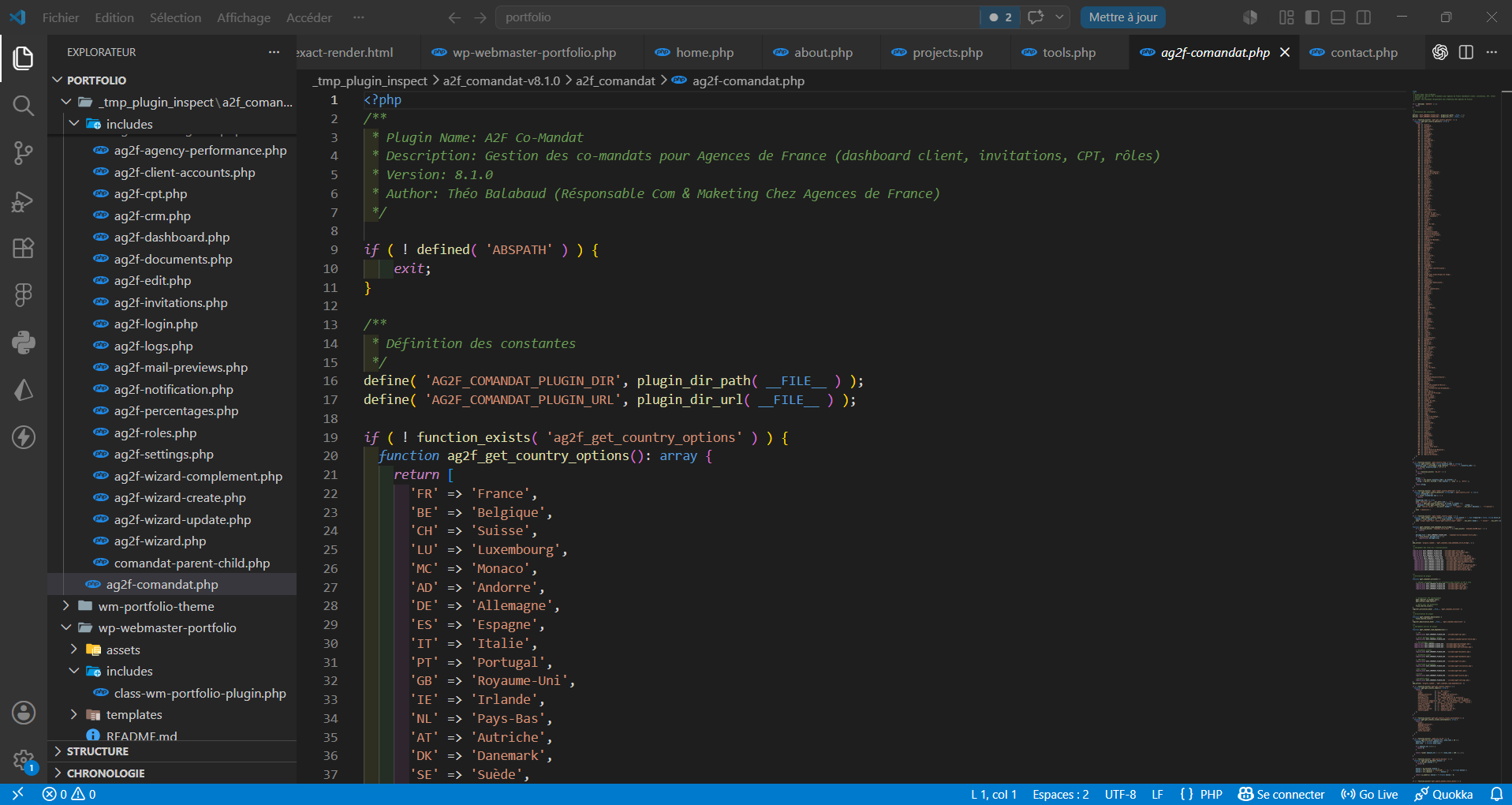The height and width of the screenshot is (805, 1512).
Task: Click the Mettre à jour button
Action: (1123, 17)
